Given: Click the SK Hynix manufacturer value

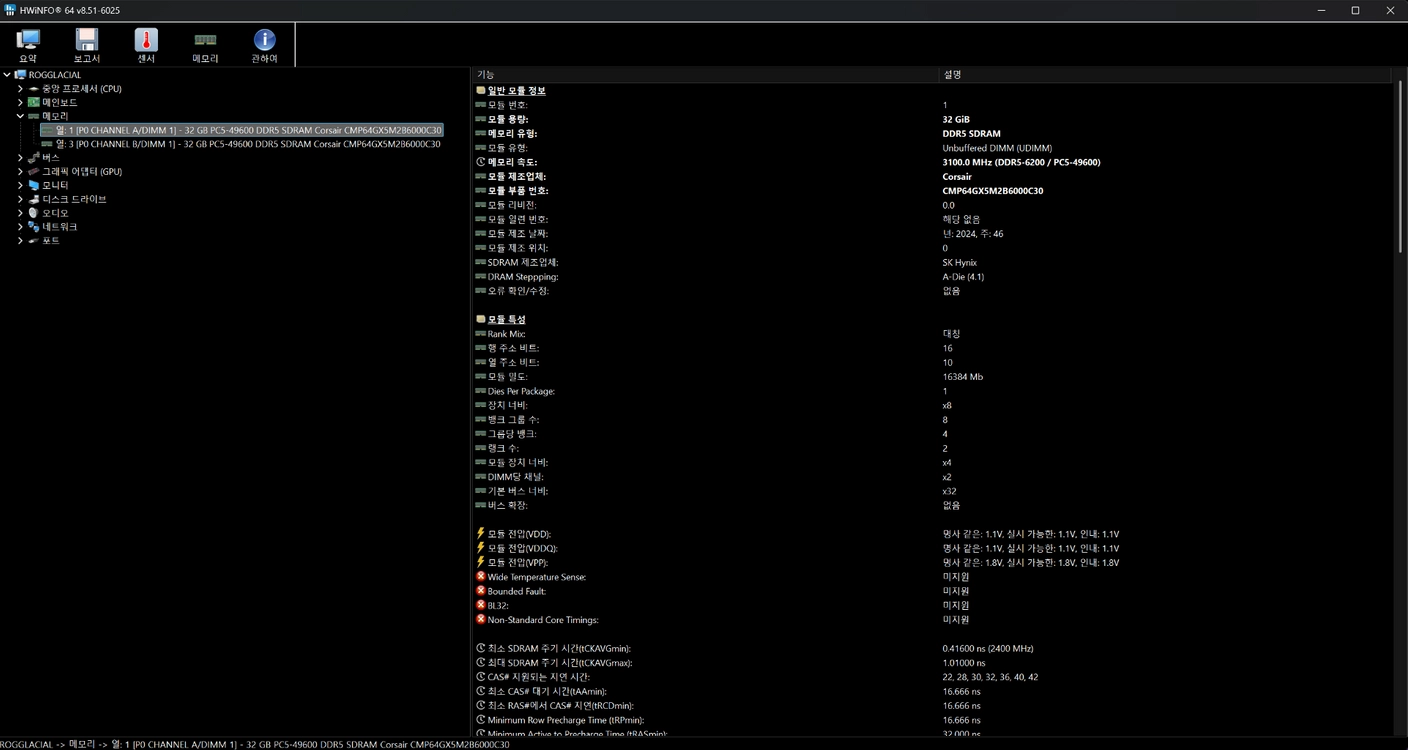Looking at the screenshot, I should tap(962, 263).
